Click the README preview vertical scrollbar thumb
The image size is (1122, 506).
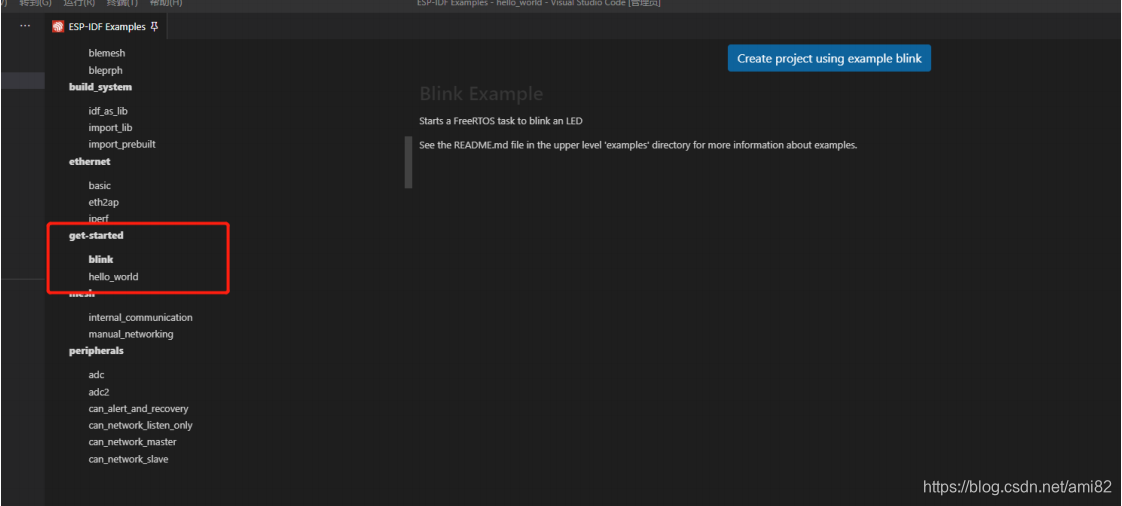coord(409,162)
